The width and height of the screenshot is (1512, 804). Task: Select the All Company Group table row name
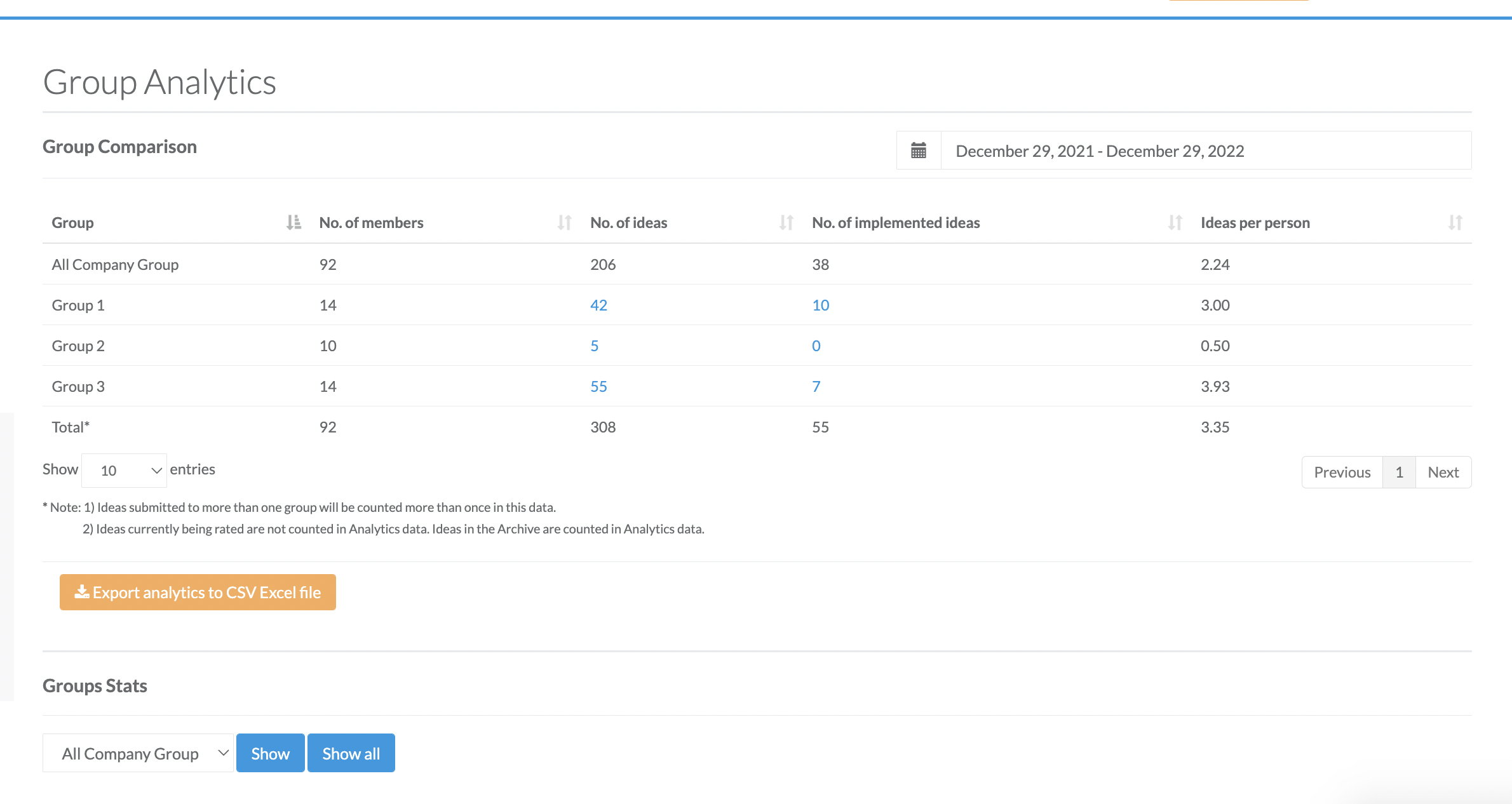[x=115, y=264]
